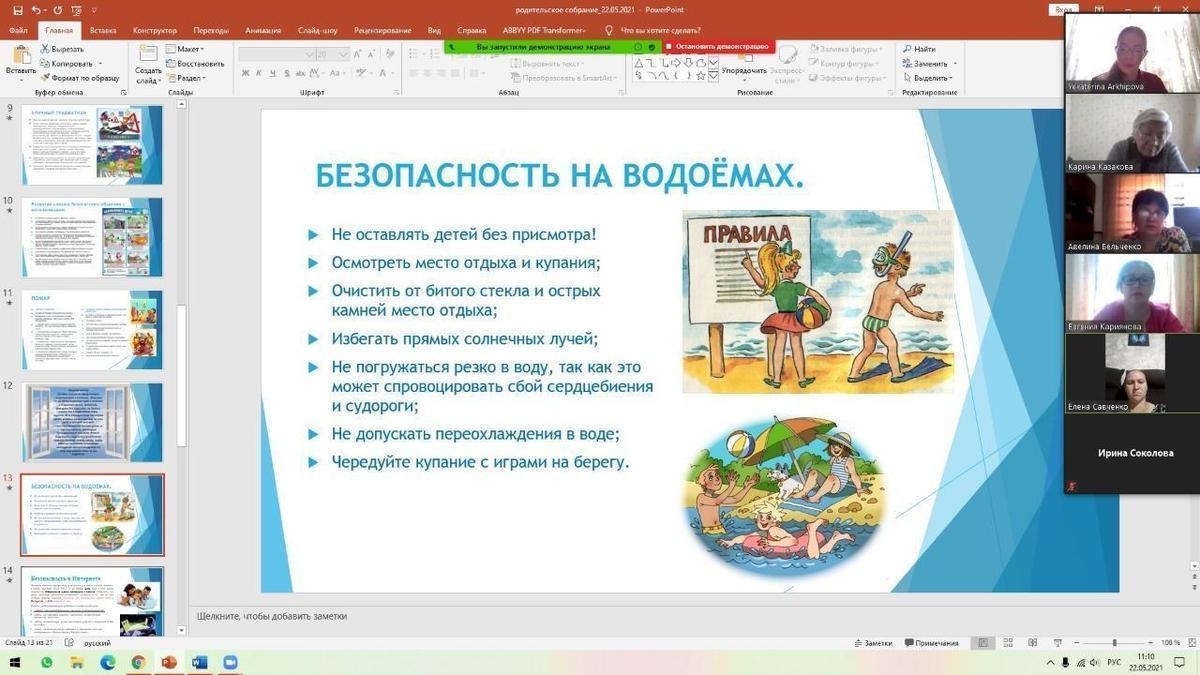The image size is (1200, 675).
Task: Click the Cut (Вырезать) scissors button
Action: click(66, 49)
